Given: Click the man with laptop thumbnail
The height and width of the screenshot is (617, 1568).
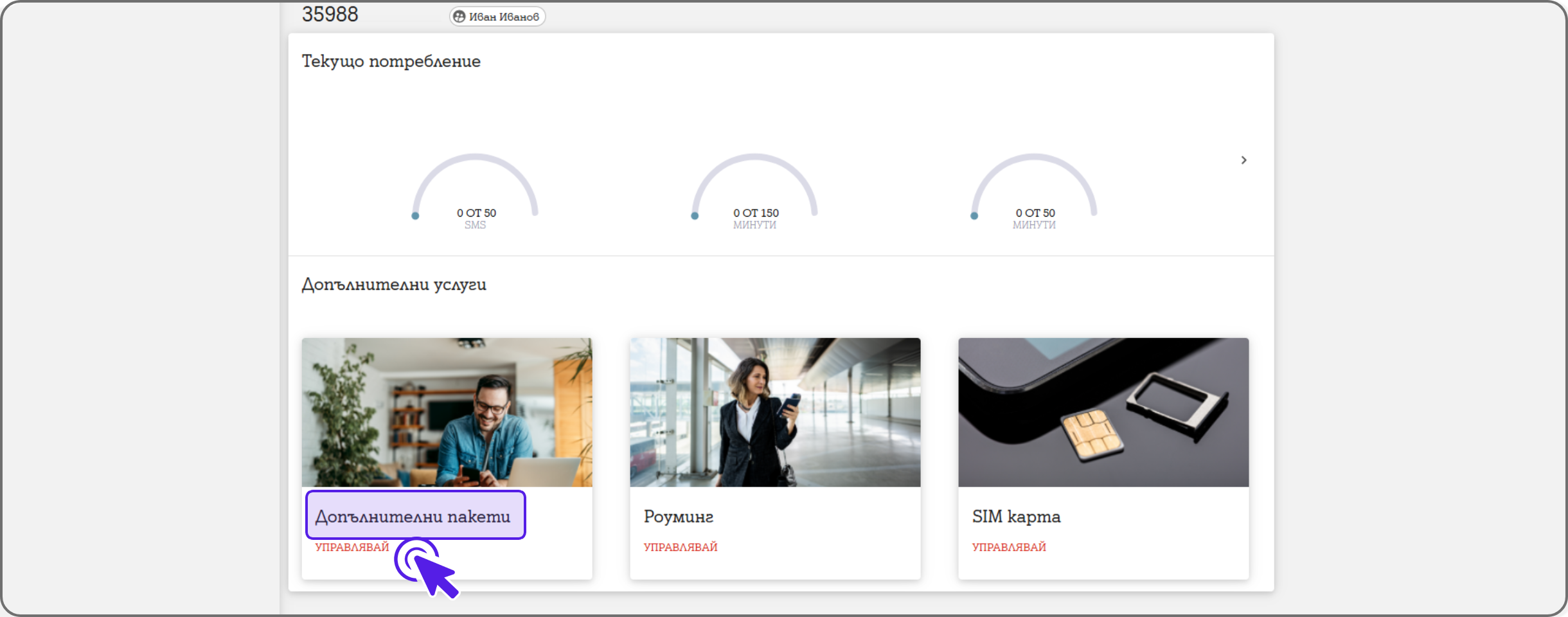Looking at the screenshot, I should [447, 412].
